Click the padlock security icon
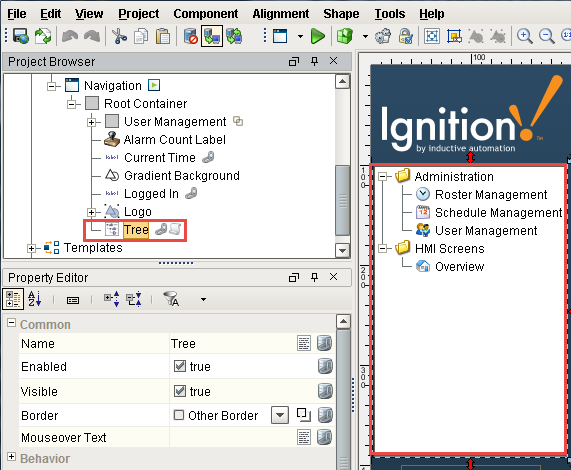This screenshot has width=571, height=470. 405,36
